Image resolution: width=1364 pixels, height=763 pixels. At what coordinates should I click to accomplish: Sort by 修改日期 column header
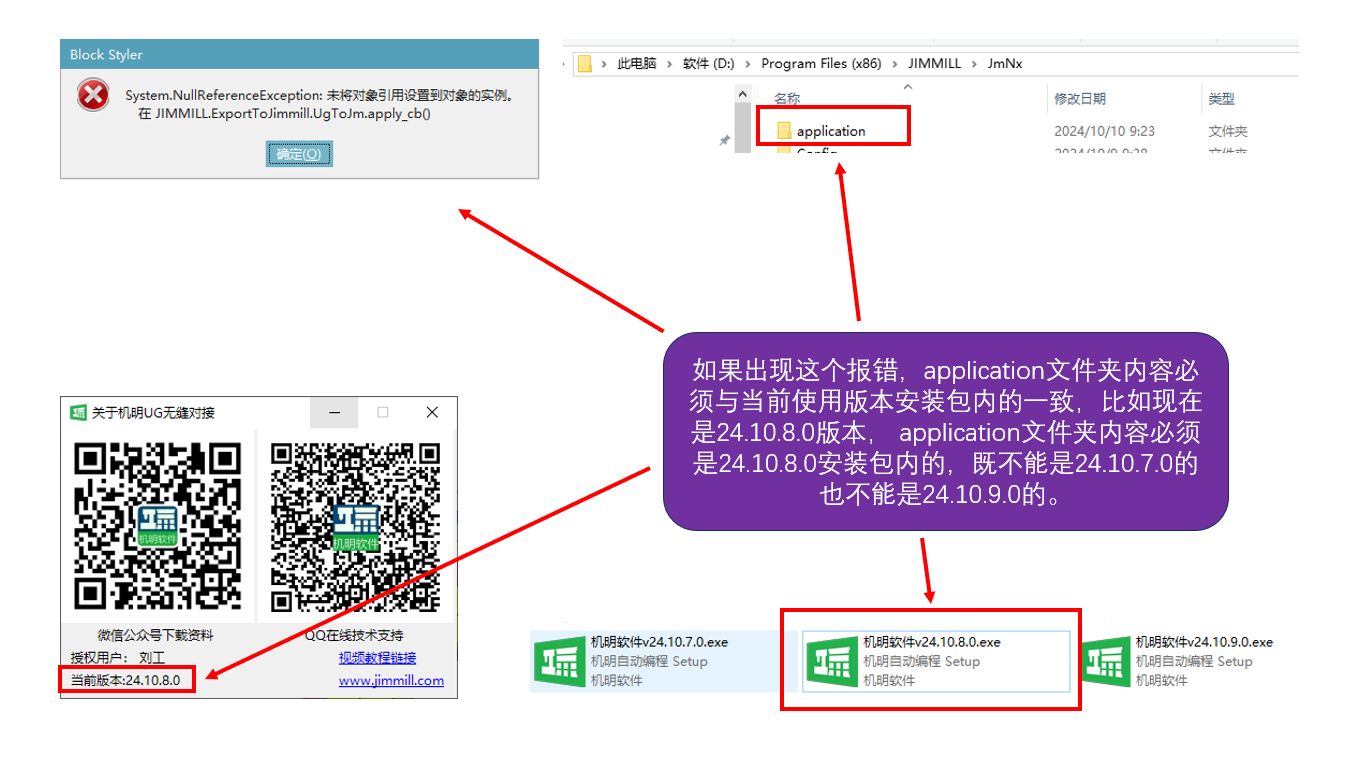[x=1080, y=99]
